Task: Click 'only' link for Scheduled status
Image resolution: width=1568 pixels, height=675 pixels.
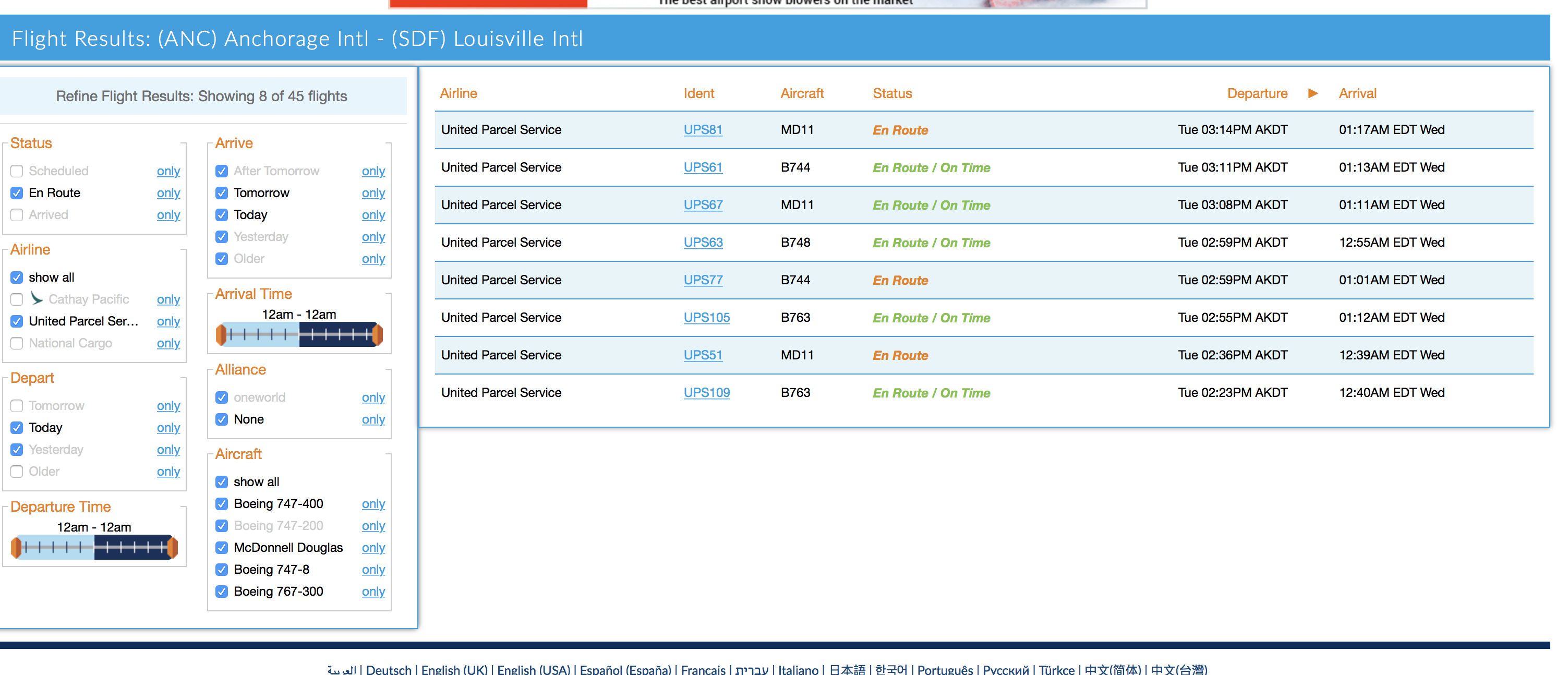Action: (x=168, y=171)
